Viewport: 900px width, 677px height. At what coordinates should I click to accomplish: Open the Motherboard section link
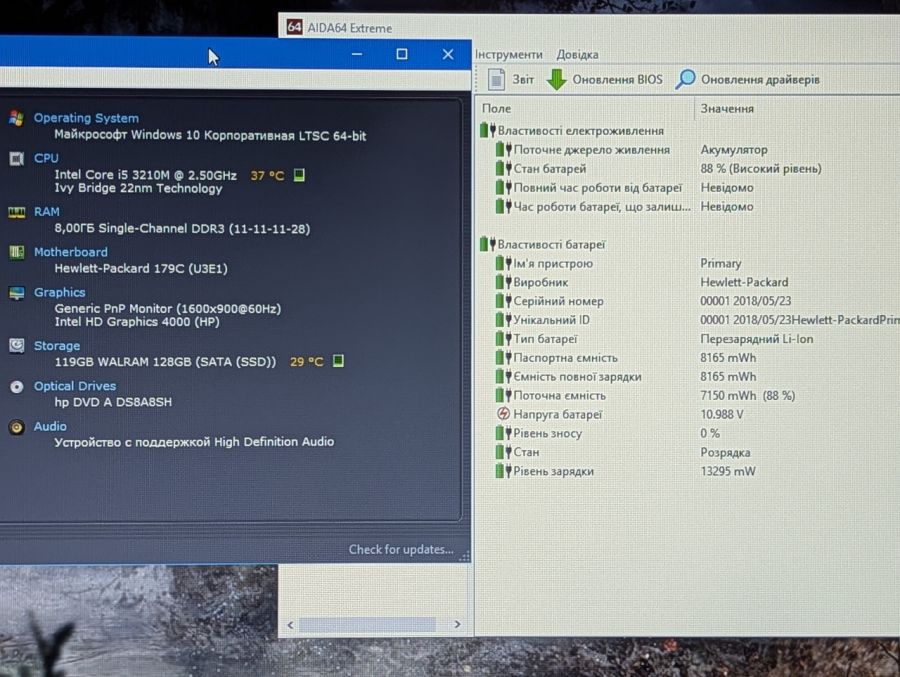click(71, 252)
